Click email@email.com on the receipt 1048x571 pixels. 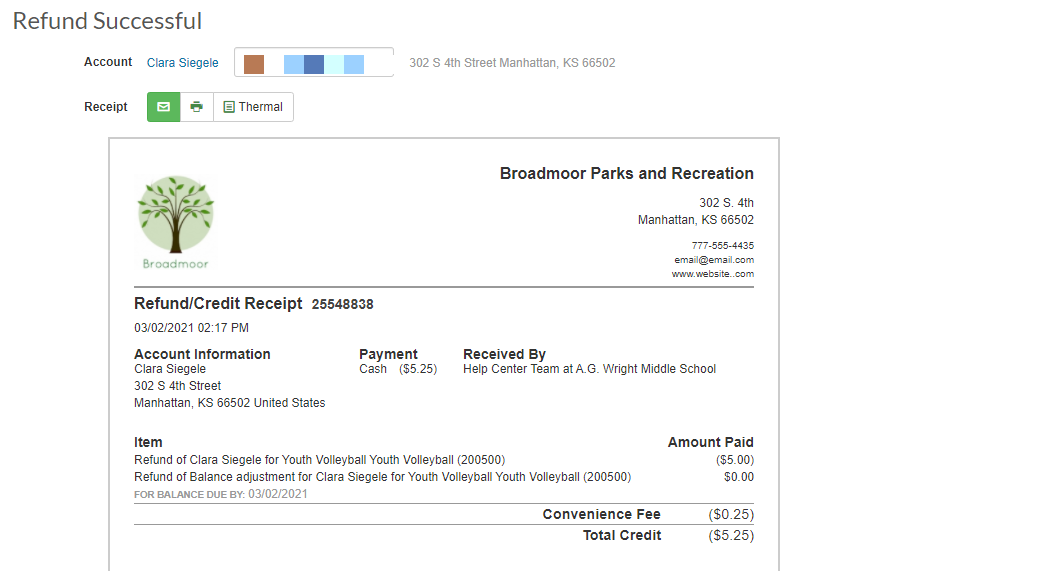[x=714, y=259]
